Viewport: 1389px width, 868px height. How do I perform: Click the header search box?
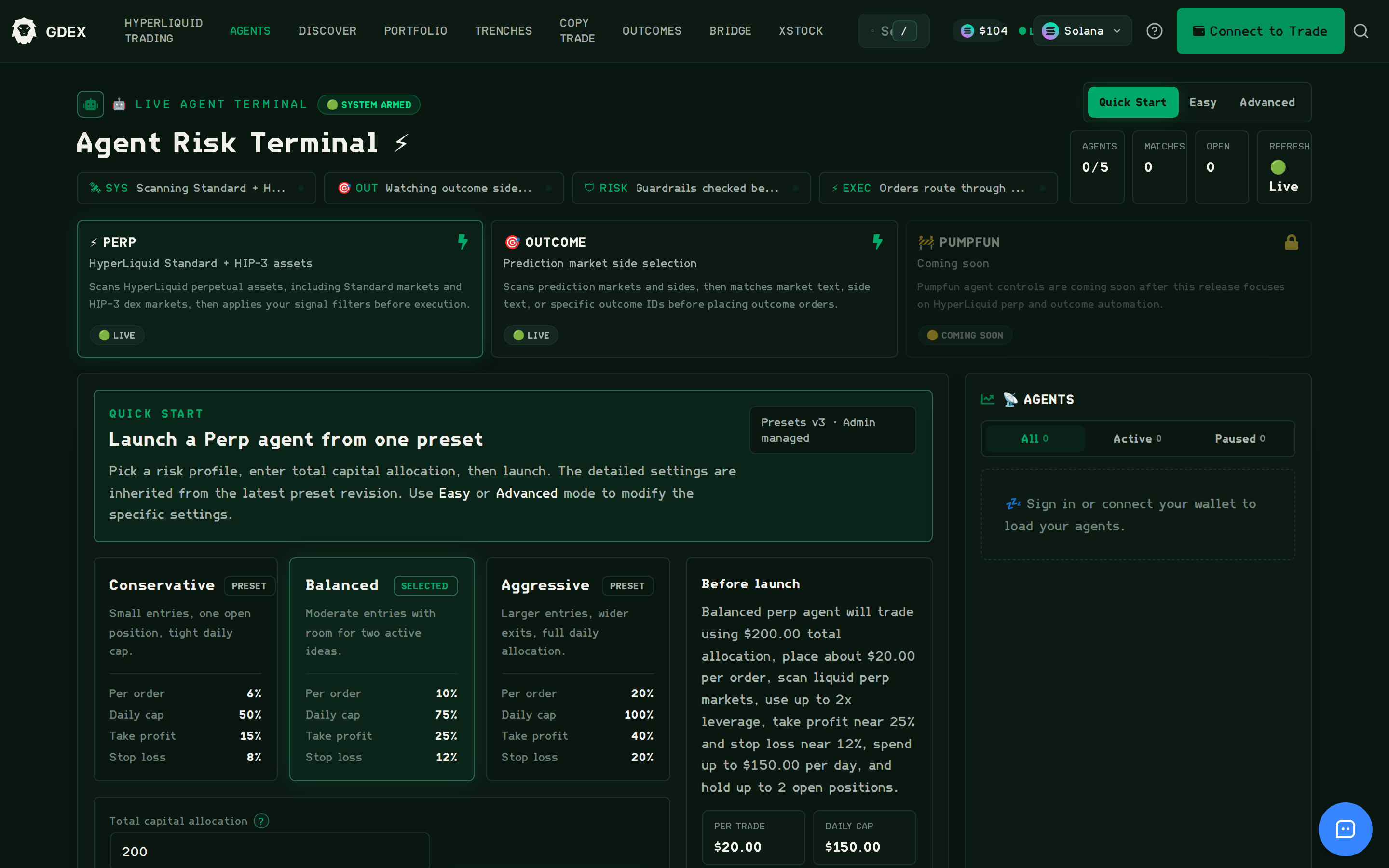[894, 31]
